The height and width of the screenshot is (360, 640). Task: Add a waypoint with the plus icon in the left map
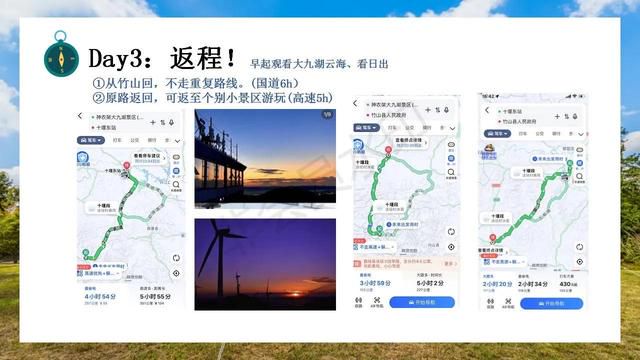click(x=153, y=122)
